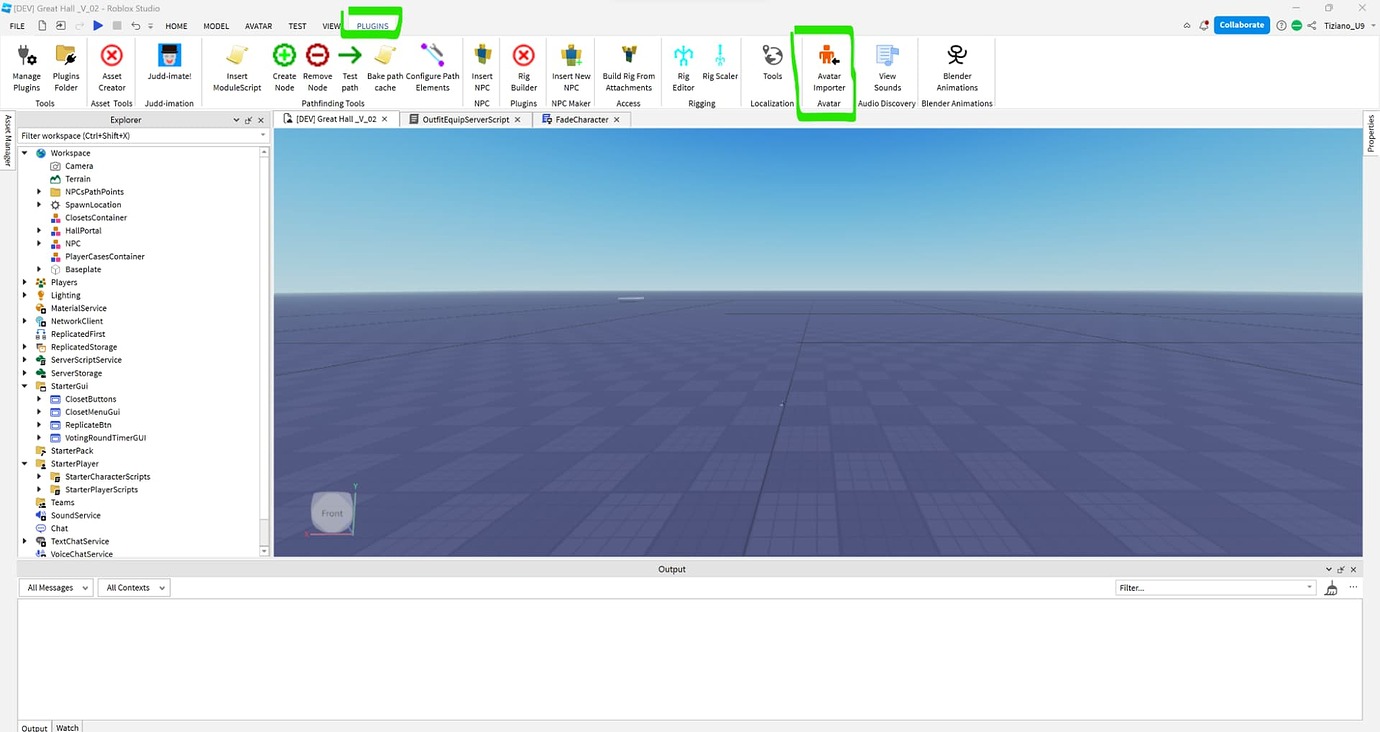Collapse the StarterGui node
Viewport: 1380px width, 732px height.
point(25,386)
